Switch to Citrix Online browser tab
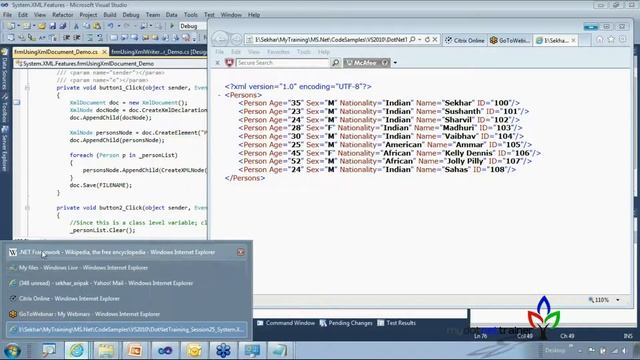The height and width of the screenshot is (360, 640). pos(465,40)
